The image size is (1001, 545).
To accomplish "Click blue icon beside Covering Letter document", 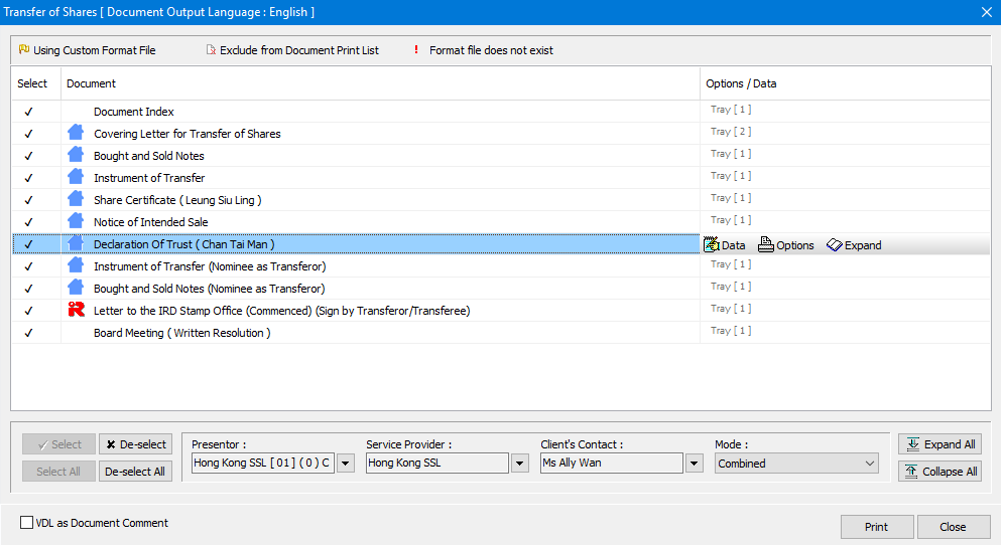I will (75, 133).
